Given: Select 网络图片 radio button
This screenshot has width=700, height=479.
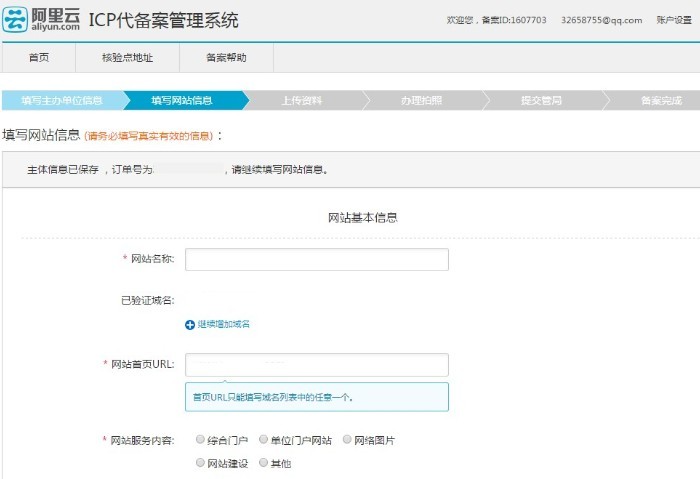Looking at the screenshot, I should click(x=347, y=440).
